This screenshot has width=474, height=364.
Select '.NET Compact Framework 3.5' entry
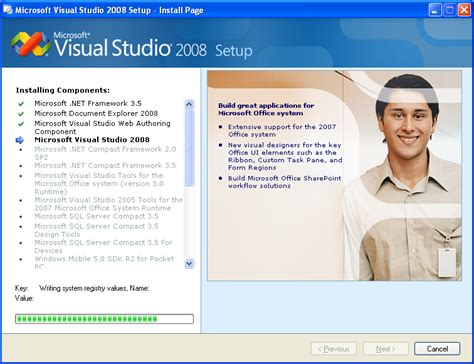[105, 165]
